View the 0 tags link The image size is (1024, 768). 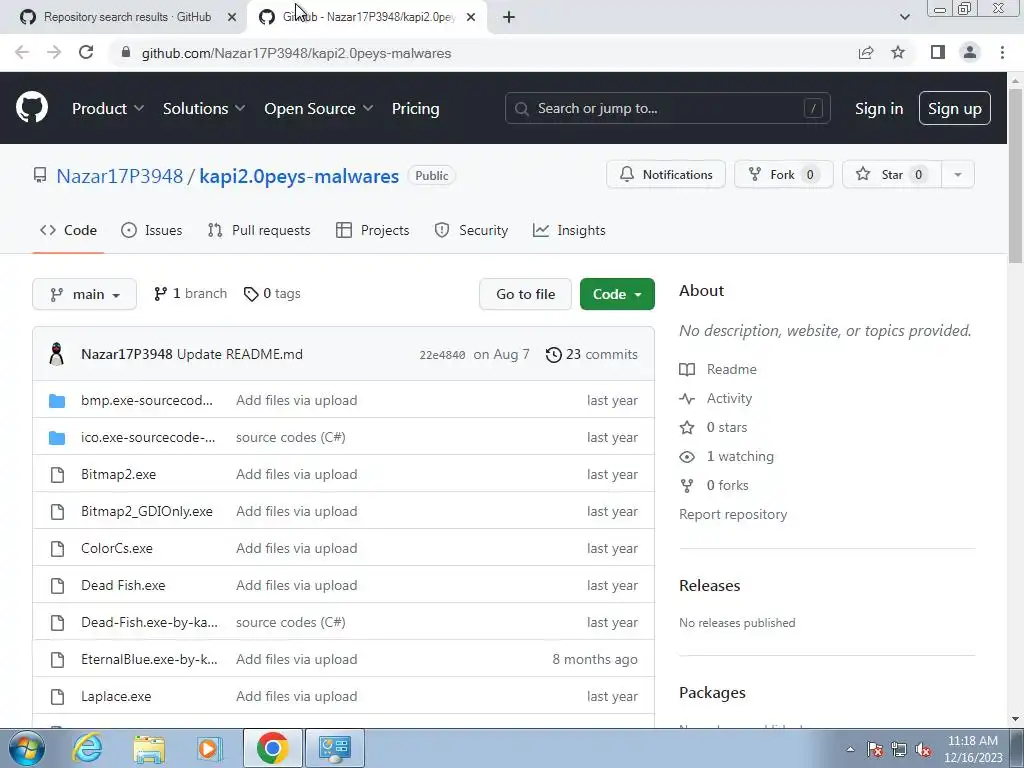[272, 294]
